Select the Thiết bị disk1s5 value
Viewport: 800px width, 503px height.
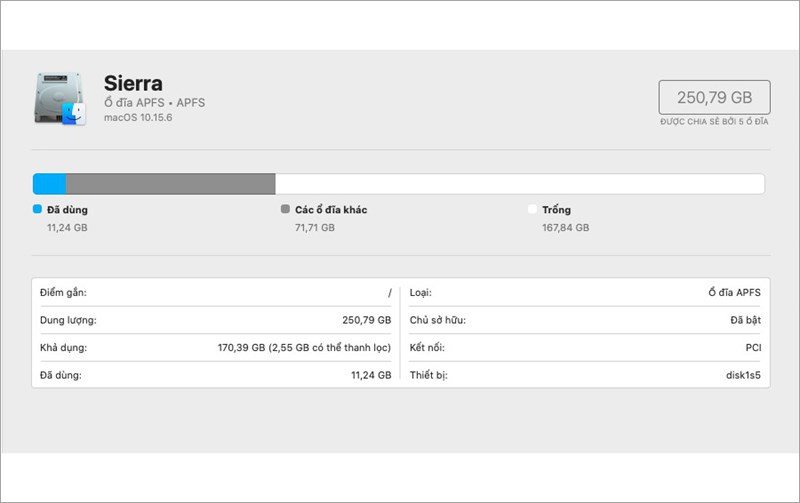point(742,375)
